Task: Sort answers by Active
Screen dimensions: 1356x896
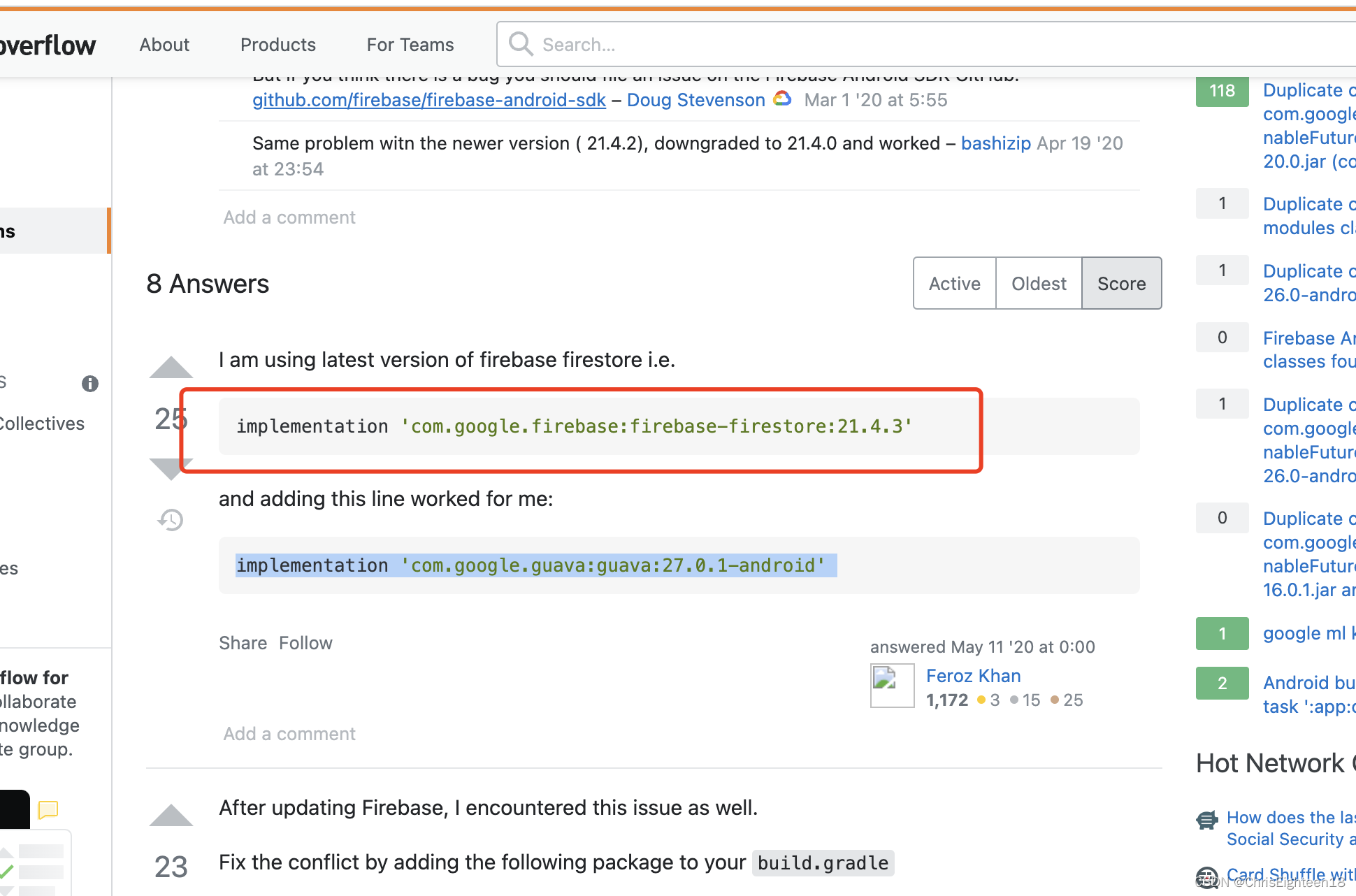Action: point(954,283)
